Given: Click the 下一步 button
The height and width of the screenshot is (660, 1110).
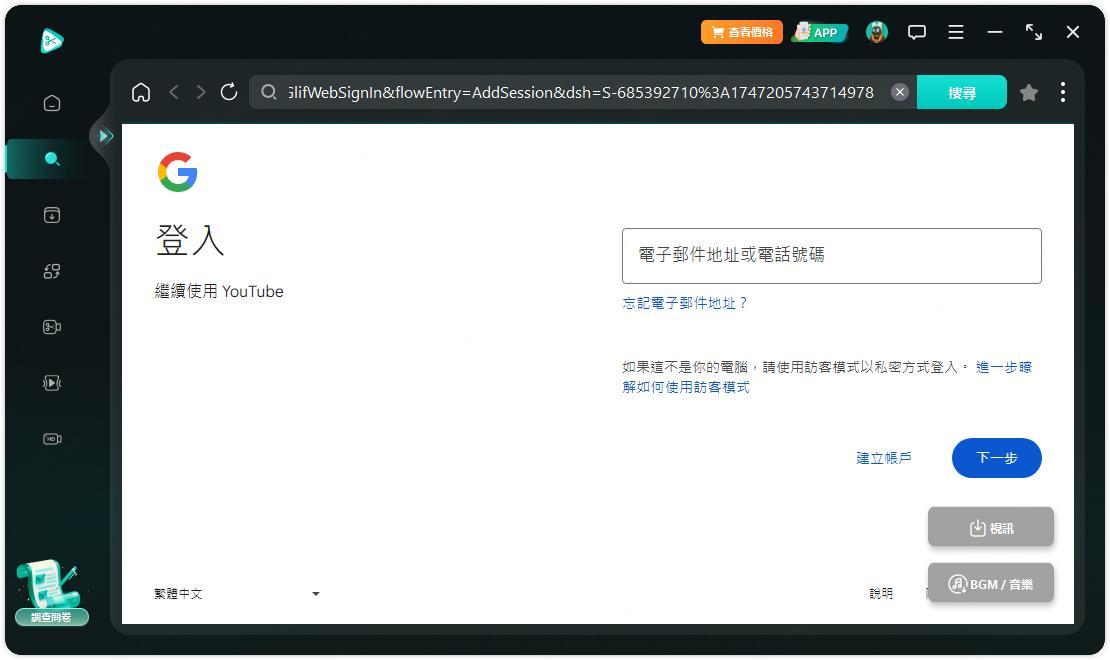Looking at the screenshot, I should point(996,458).
